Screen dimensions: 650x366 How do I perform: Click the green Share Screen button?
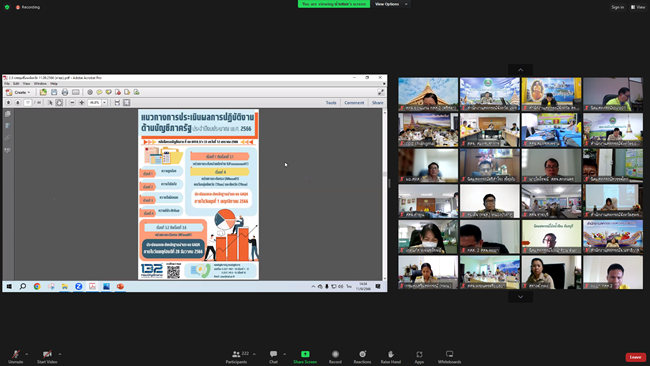[x=305, y=356]
